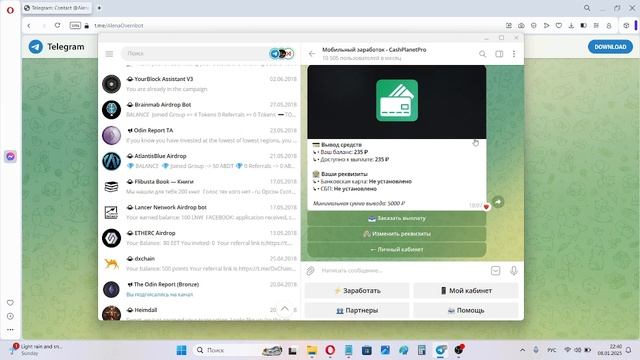Open the taskbar clock and date

point(609,350)
